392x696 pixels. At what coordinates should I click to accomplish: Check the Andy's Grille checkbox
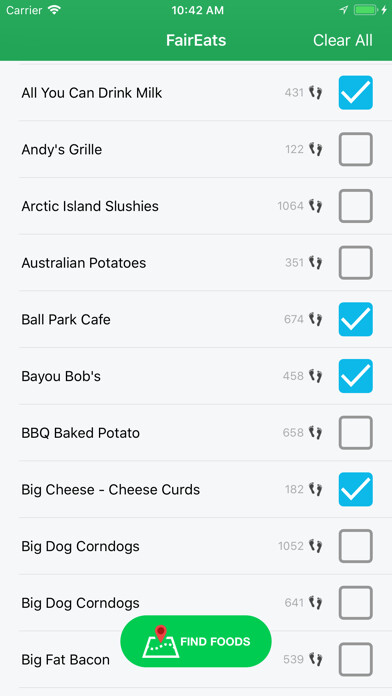[356, 149]
